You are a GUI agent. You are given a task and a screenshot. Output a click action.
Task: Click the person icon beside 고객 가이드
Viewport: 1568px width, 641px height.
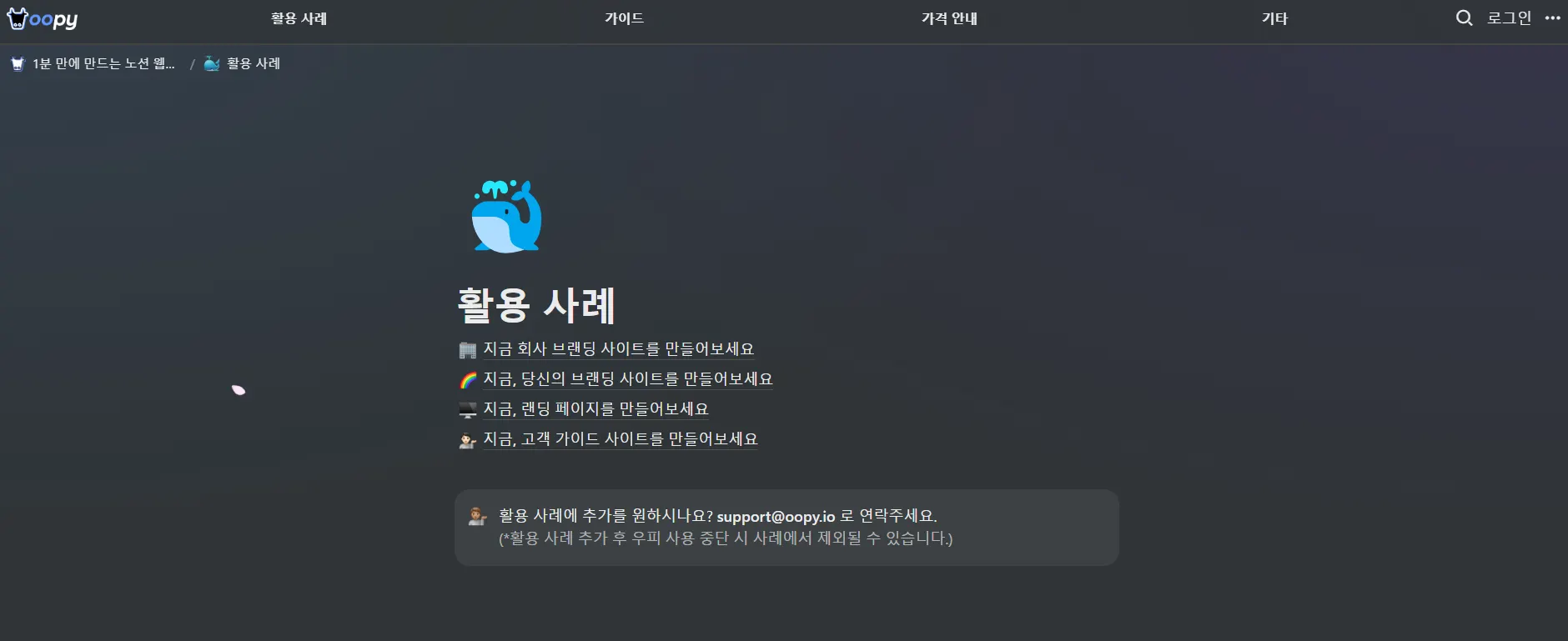468,439
